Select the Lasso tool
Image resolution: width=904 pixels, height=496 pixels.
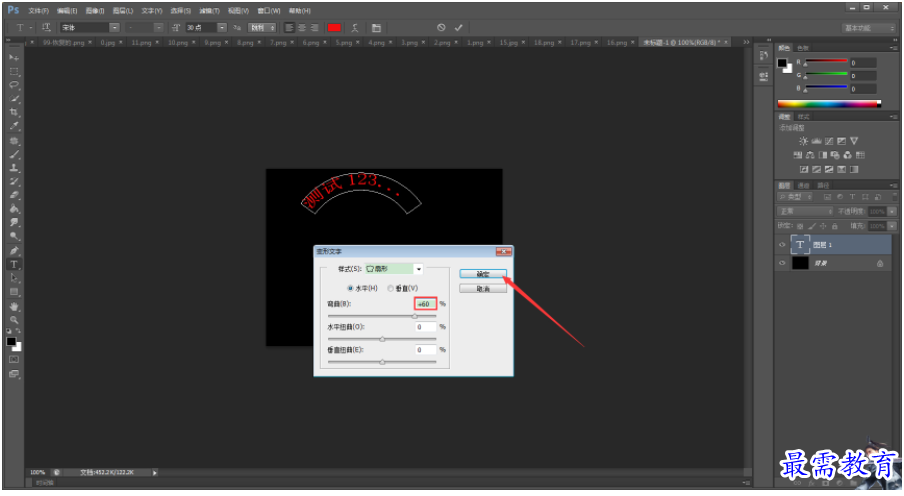tap(14, 85)
